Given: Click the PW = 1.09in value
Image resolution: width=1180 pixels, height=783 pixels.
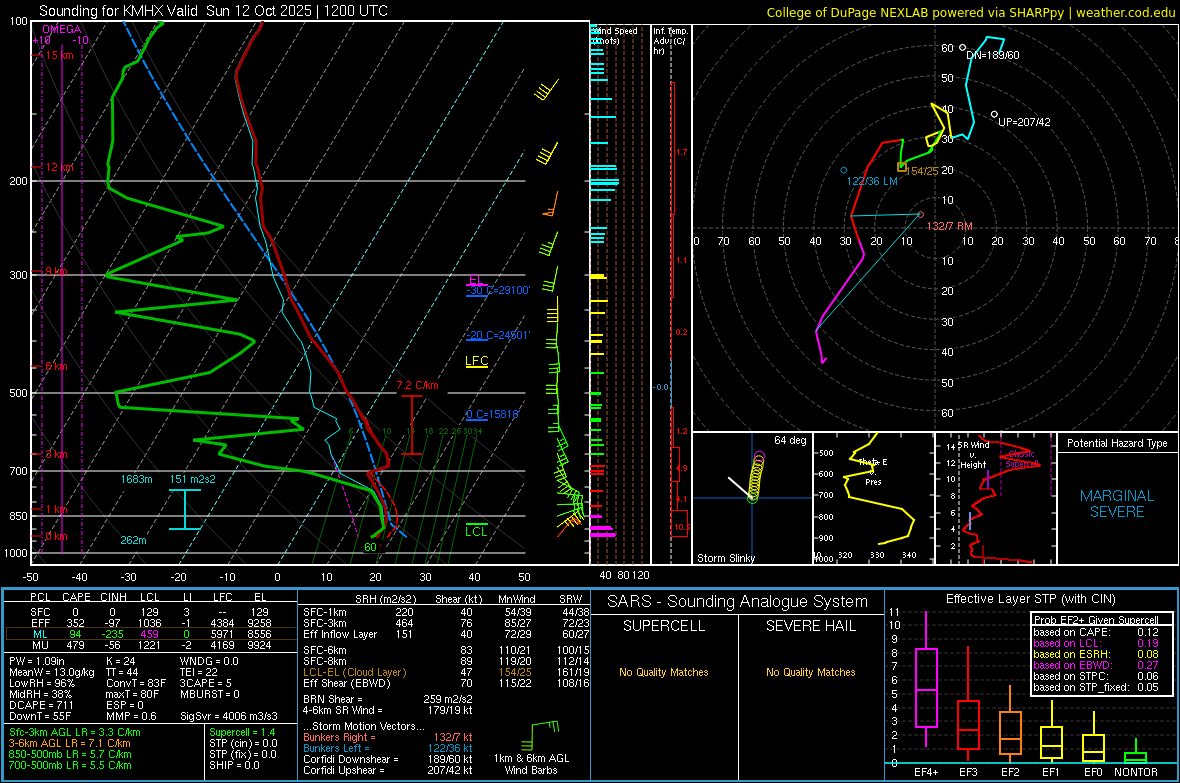Looking at the screenshot, I should pyautogui.click(x=37, y=661).
